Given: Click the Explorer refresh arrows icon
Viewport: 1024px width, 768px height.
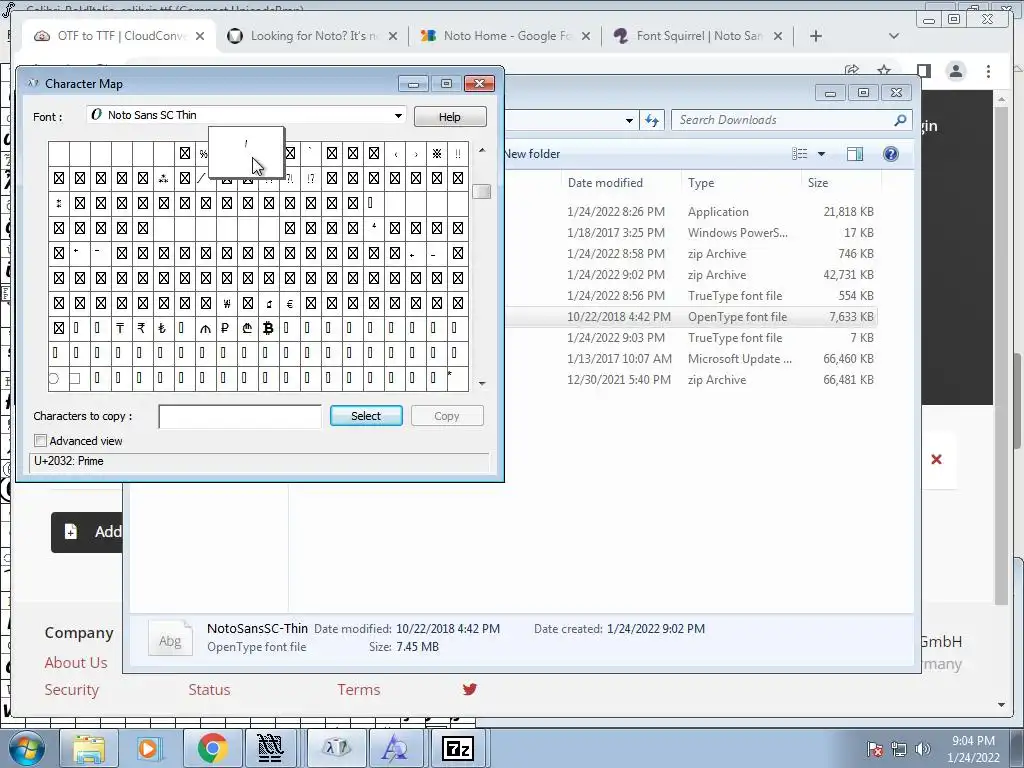Looking at the screenshot, I should [x=652, y=120].
